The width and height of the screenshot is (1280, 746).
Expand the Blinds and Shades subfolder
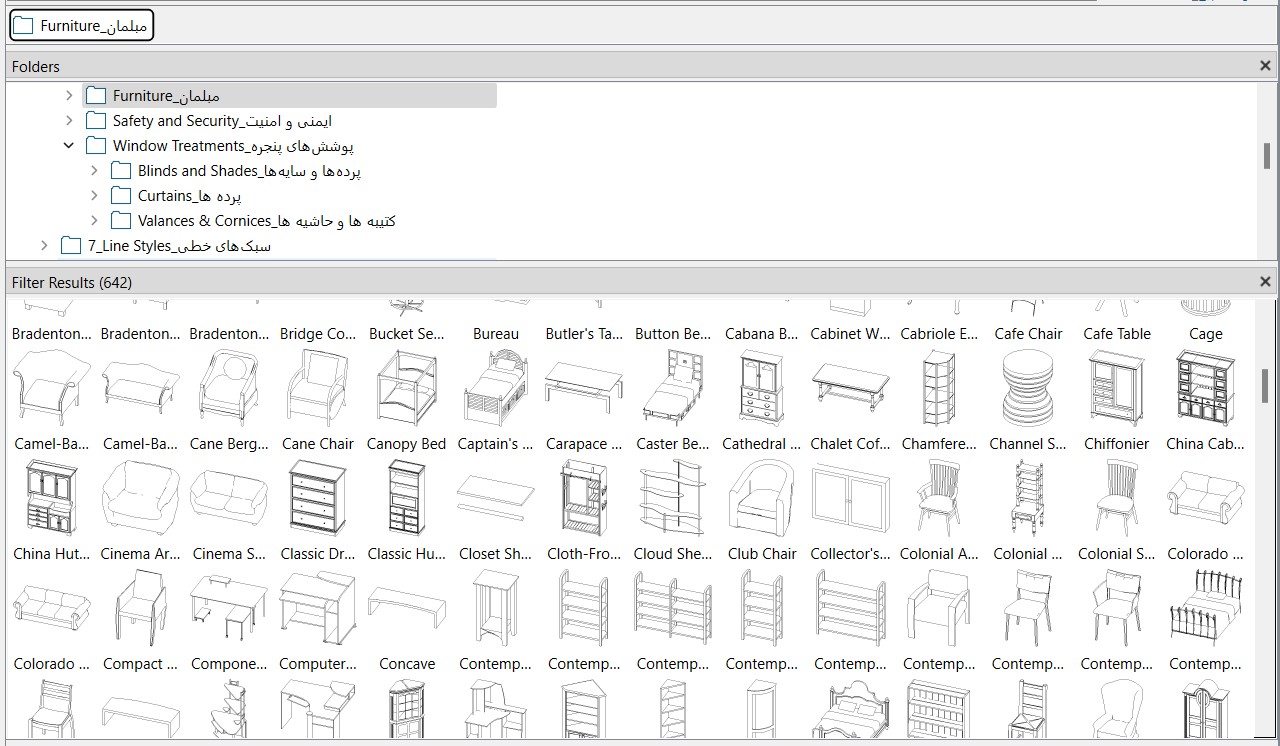(94, 171)
